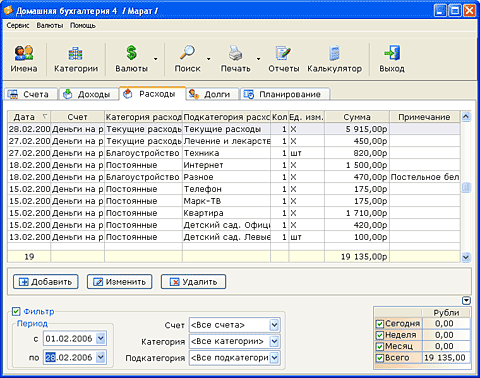Click the total 19 135,00р footer cell
Image resolution: width=480 pixels, height=378 pixels.
(x=357, y=257)
